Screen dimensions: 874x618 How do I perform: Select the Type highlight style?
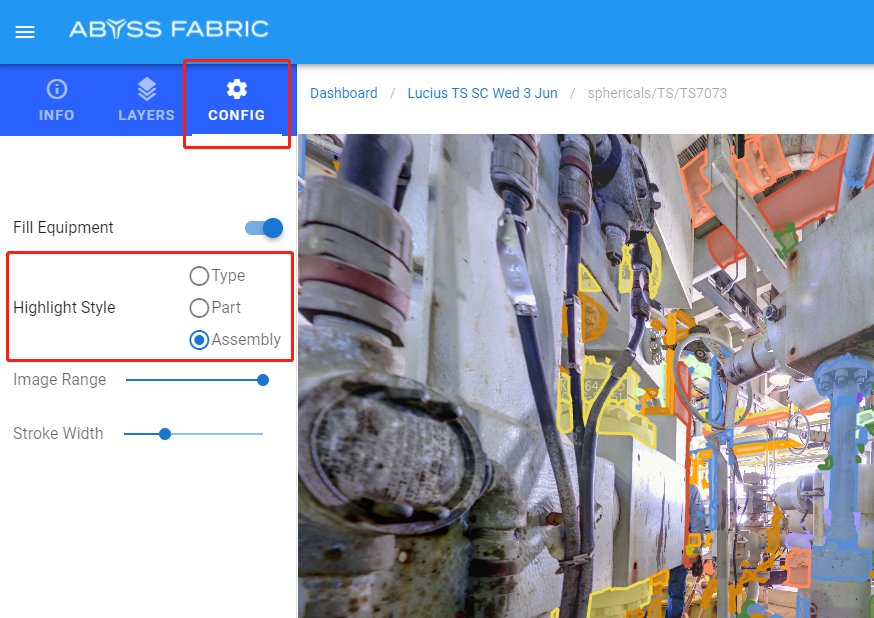[199, 276]
